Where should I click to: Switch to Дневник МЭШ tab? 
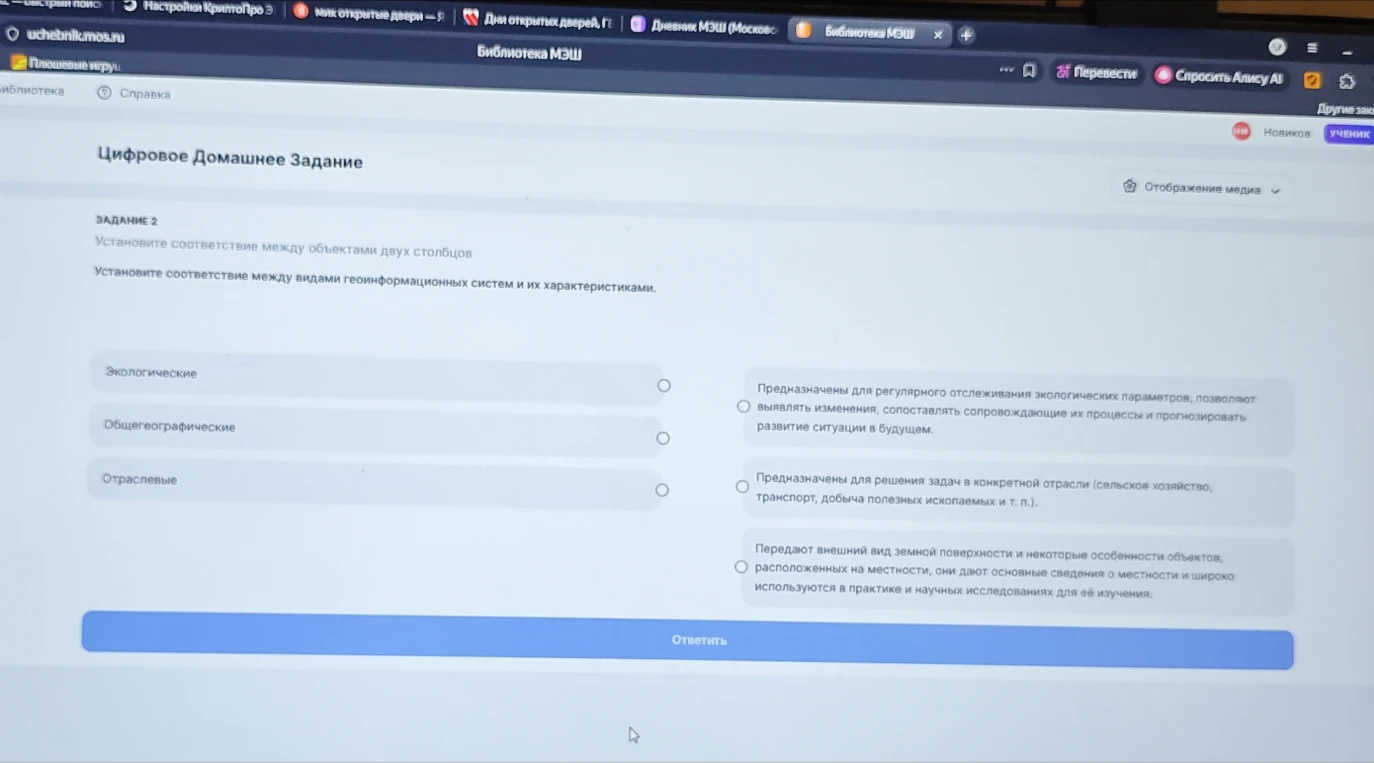coord(704,27)
